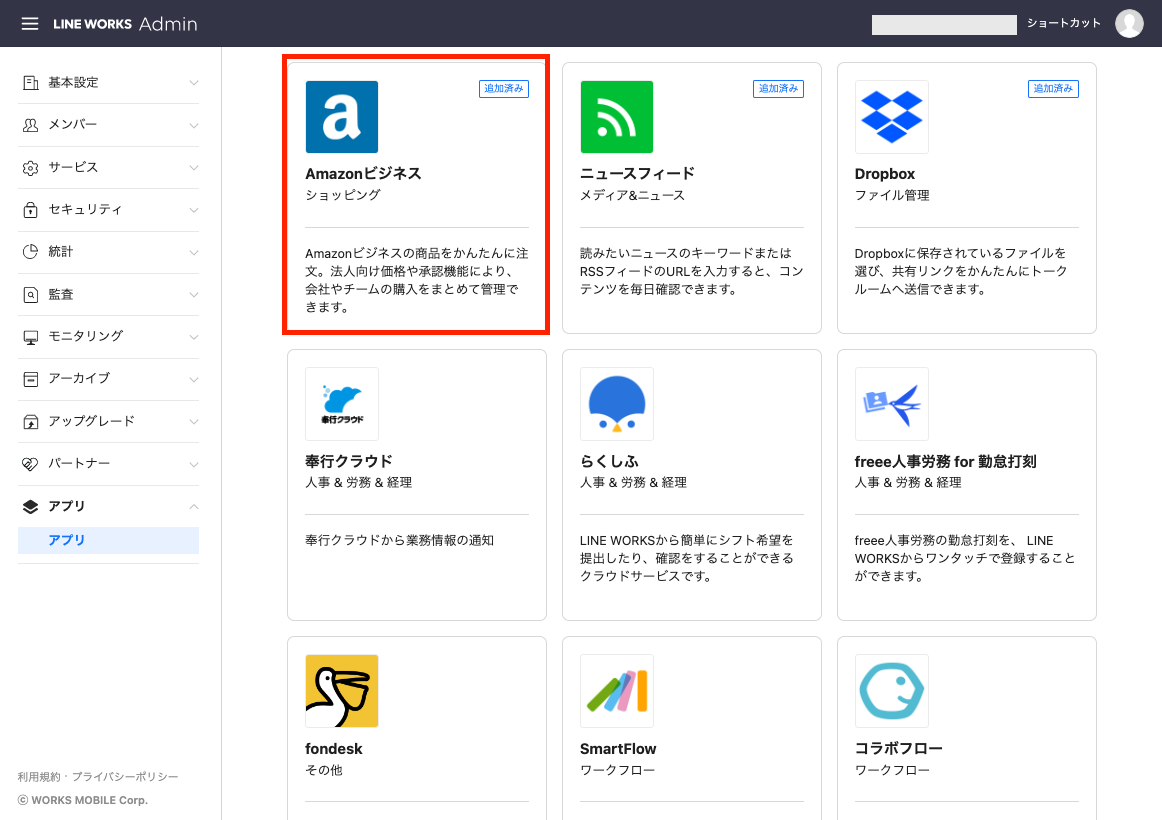Click the user profile avatar
The width and height of the screenshot is (1162, 820).
[1129, 24]
